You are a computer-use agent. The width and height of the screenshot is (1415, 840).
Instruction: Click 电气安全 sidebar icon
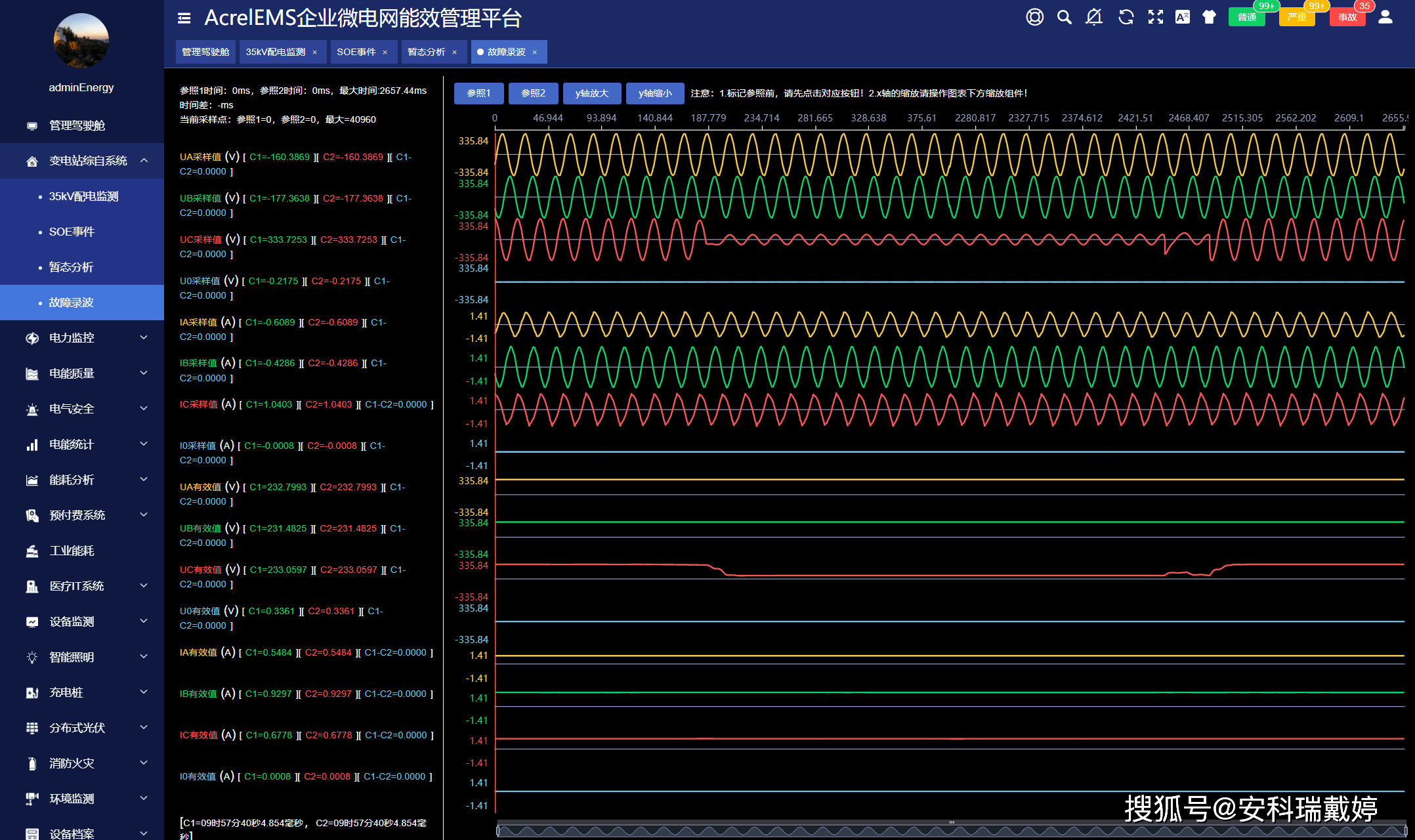[x=32, y=409]
